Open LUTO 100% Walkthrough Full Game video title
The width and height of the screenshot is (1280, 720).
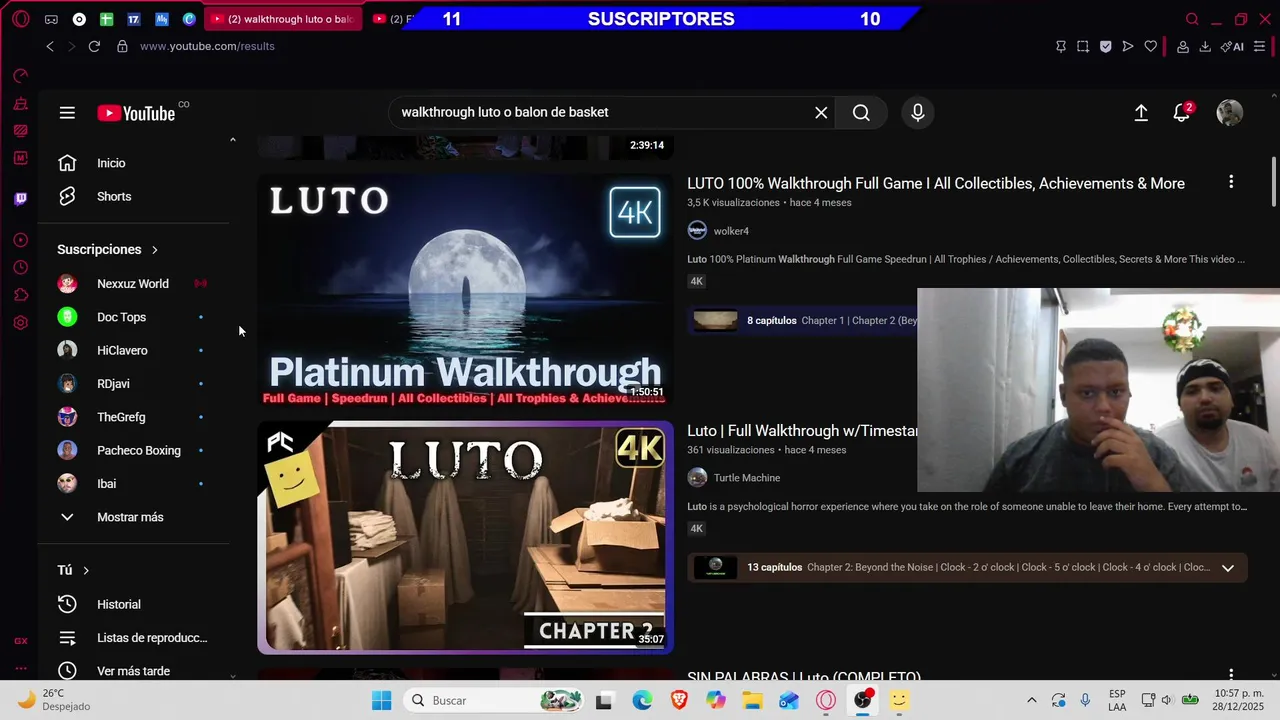tap(936, 183)
